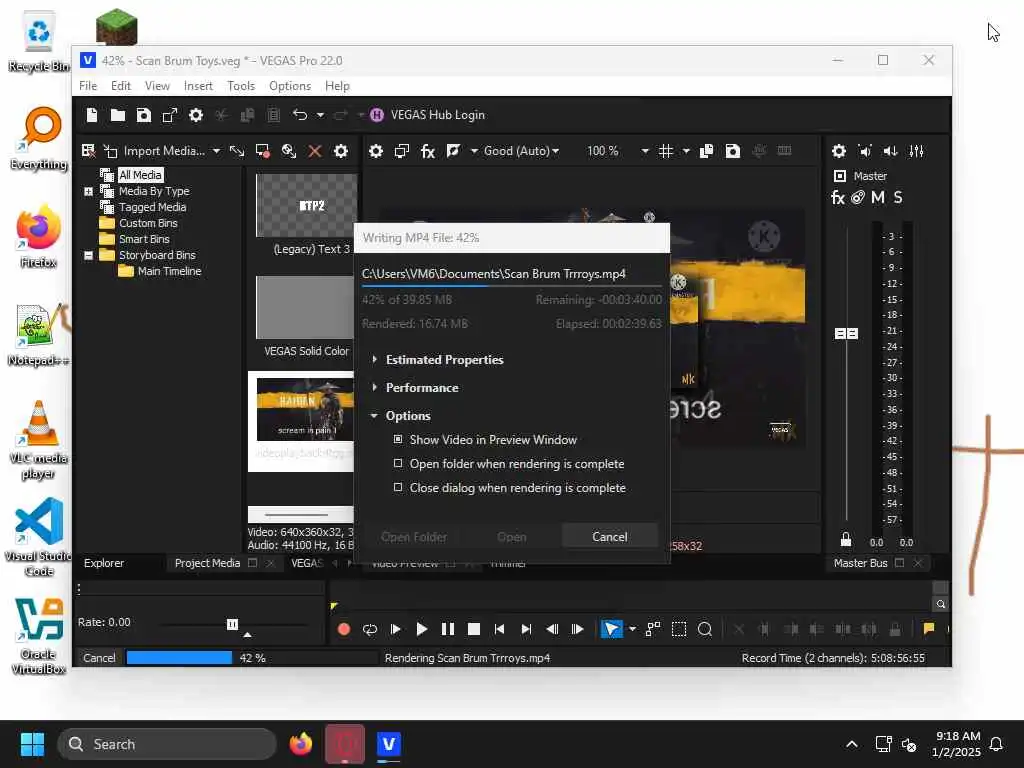The width and height of the screenshot is (1024, 768).
Task: Cancel the MP4 render dialog
Action: (x=609, y=536)
